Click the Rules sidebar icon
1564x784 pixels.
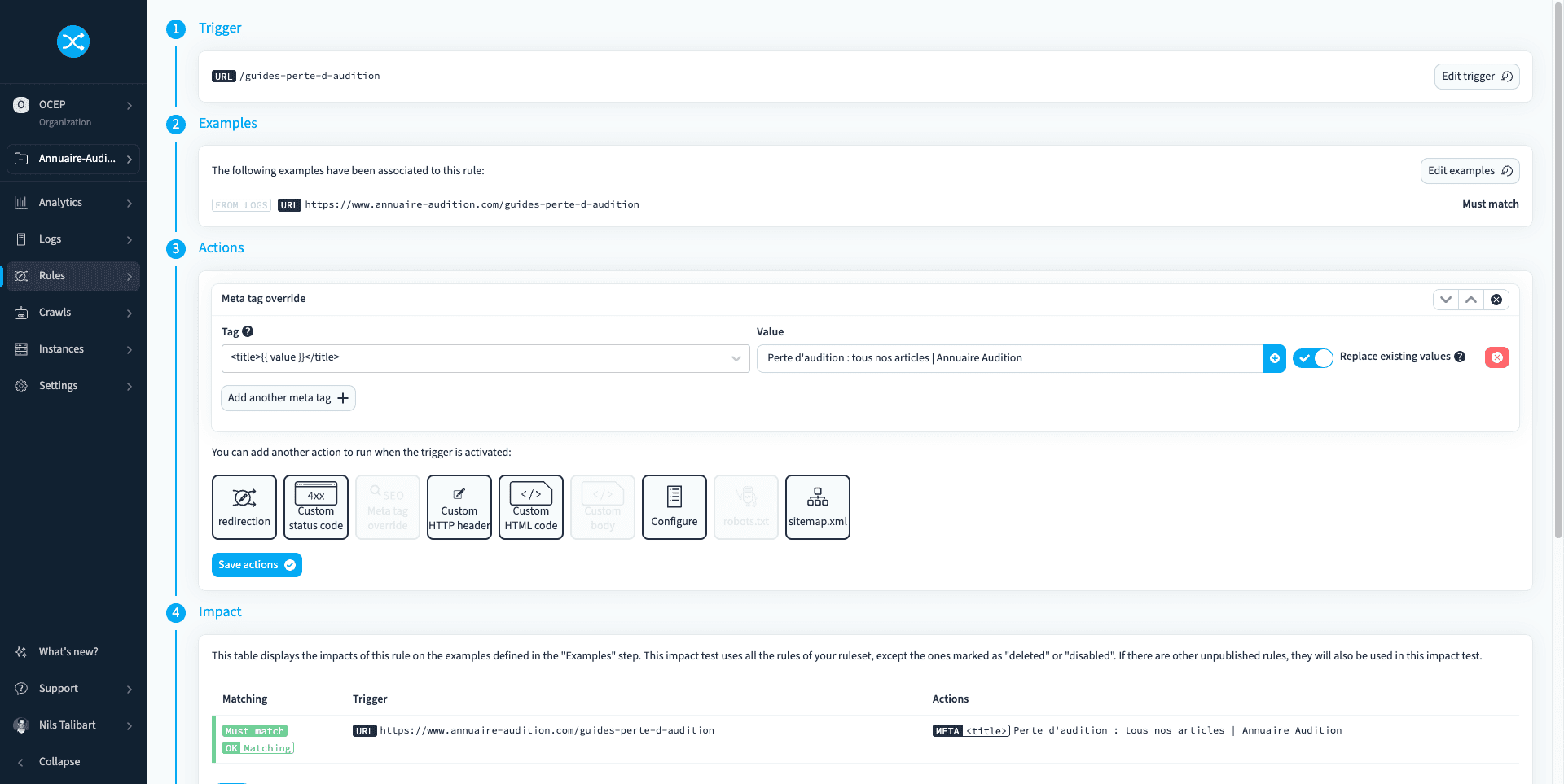(x=21, y=276)
